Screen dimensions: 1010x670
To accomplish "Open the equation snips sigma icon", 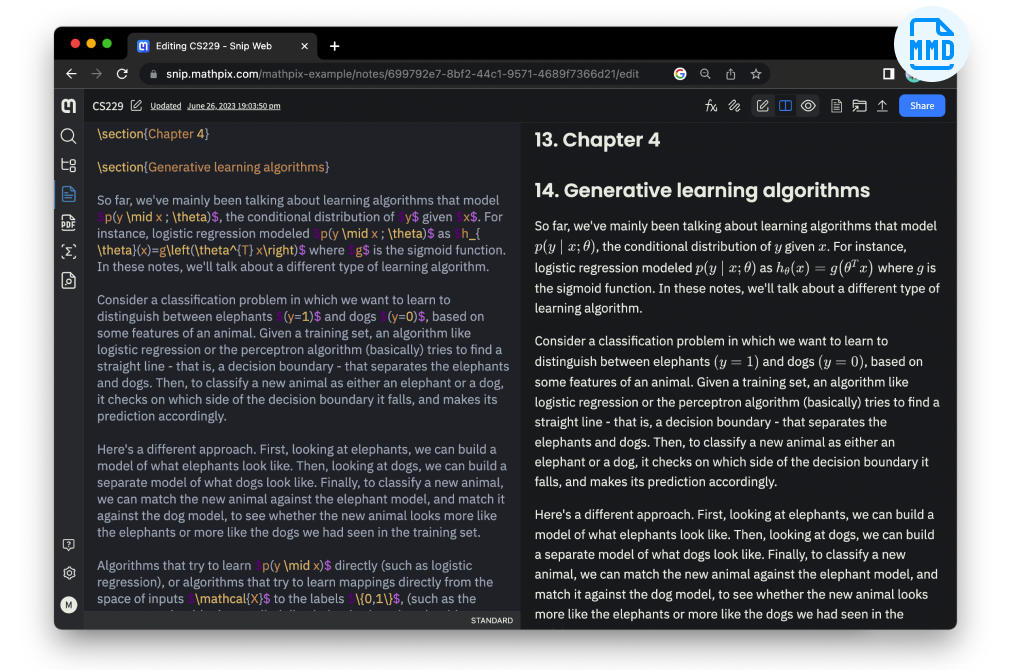I will pyautogui.click(x=68, y=252).
